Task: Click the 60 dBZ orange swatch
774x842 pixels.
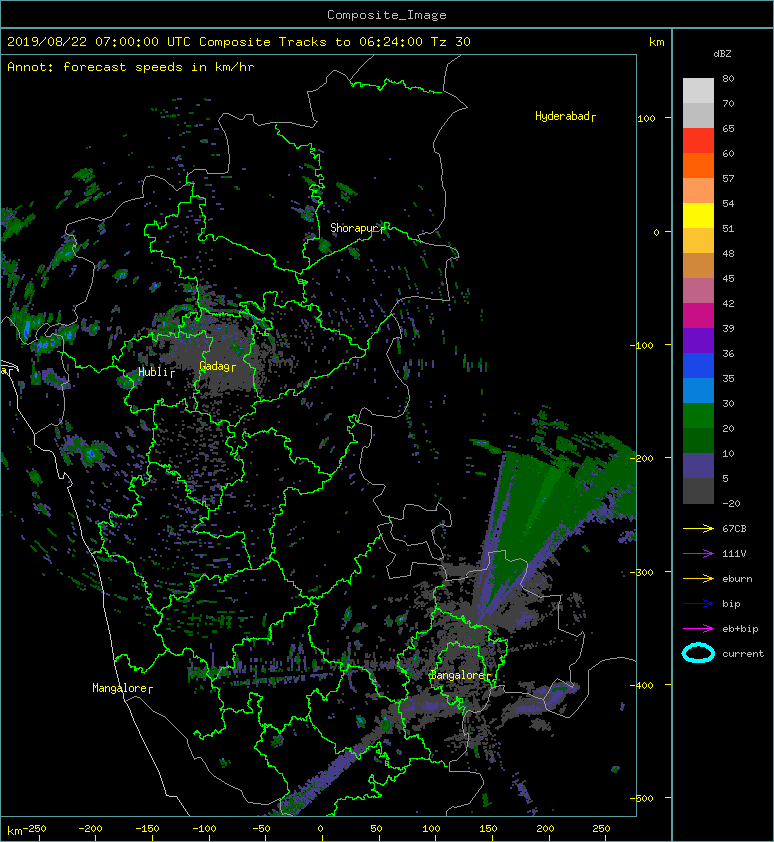Action: (698, 165)
